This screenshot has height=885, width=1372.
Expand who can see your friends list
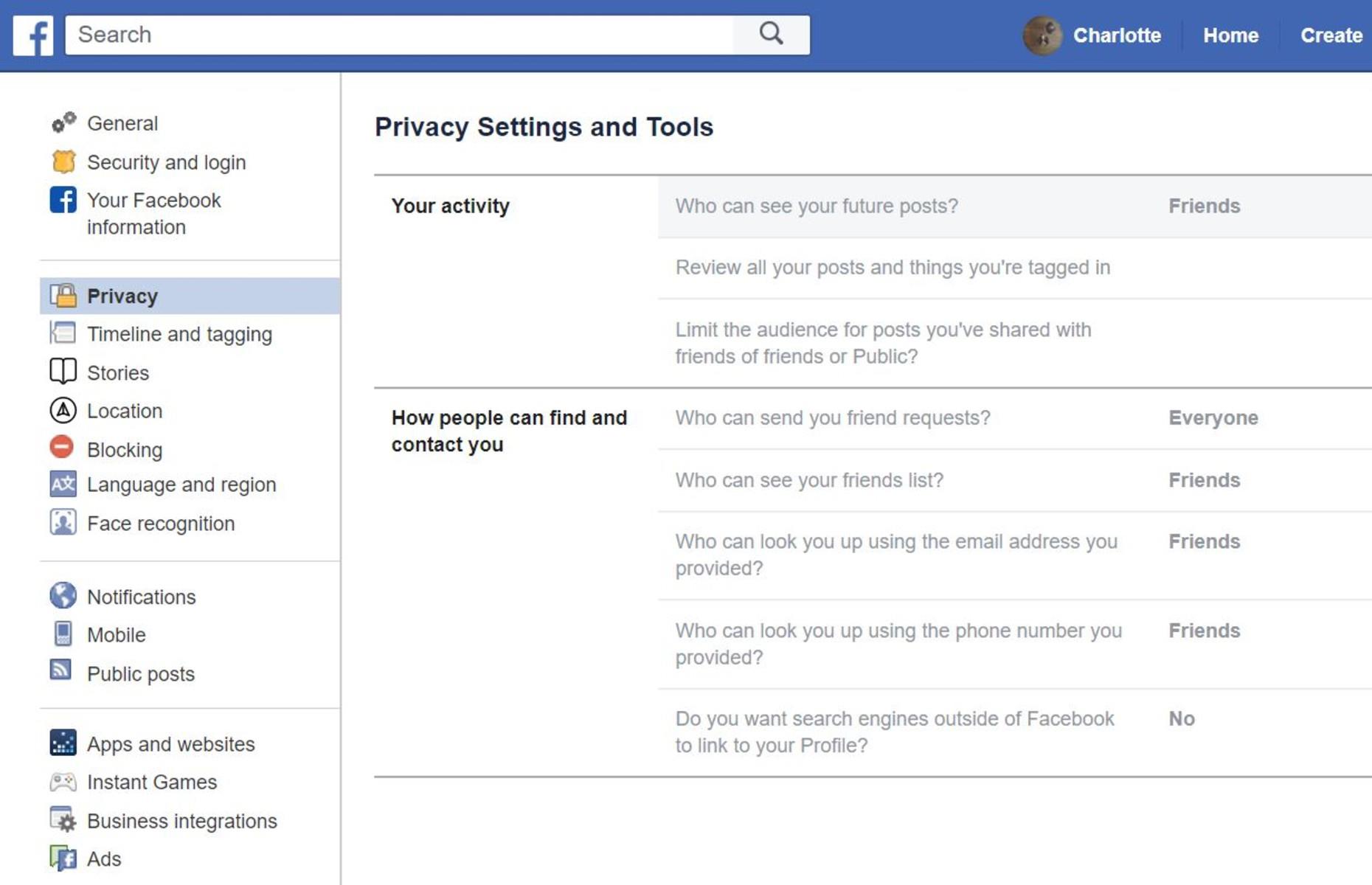tap(1015, 480)
